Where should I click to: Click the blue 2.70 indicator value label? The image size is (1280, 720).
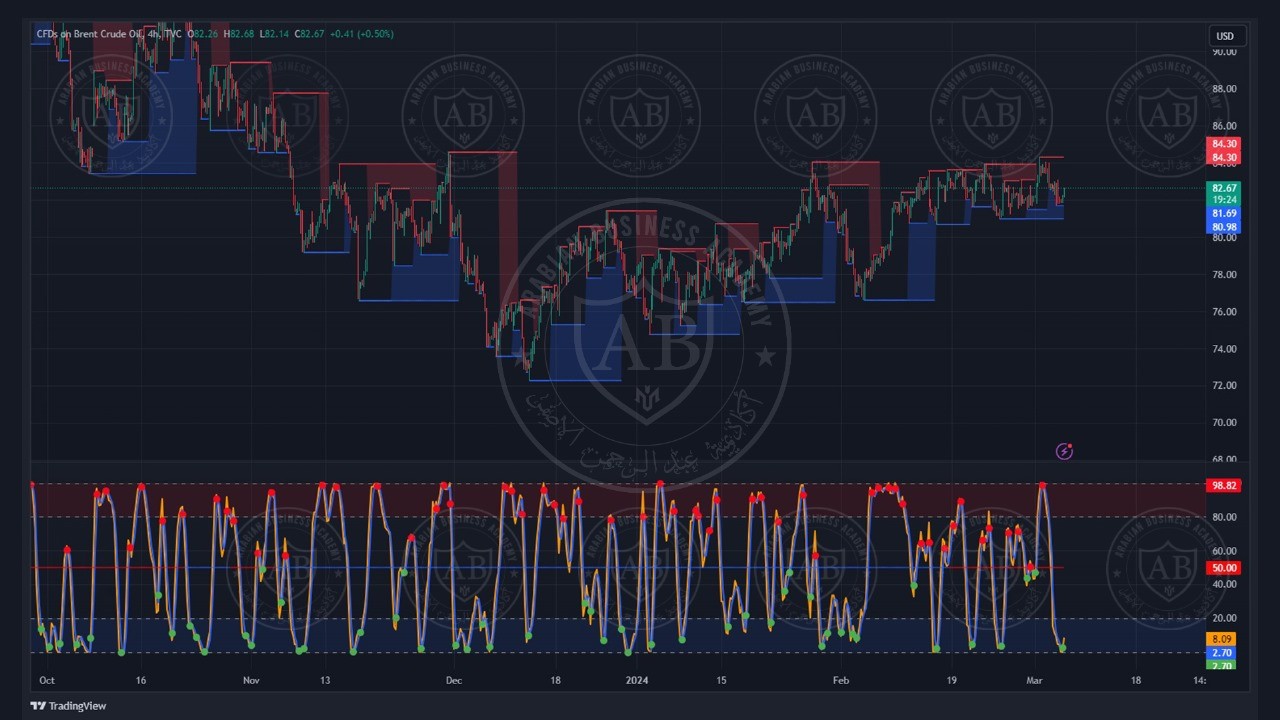(1222, 653)
